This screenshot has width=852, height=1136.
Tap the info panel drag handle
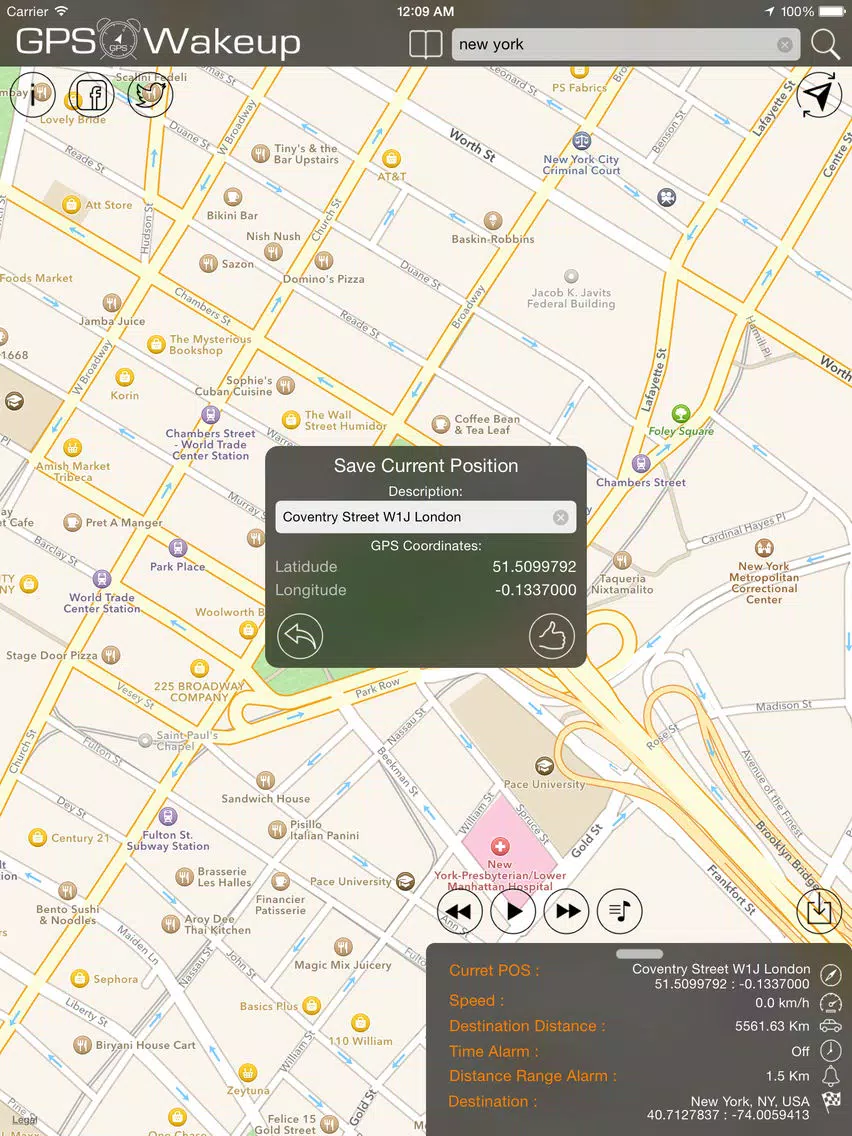click(x=639, y=953)
